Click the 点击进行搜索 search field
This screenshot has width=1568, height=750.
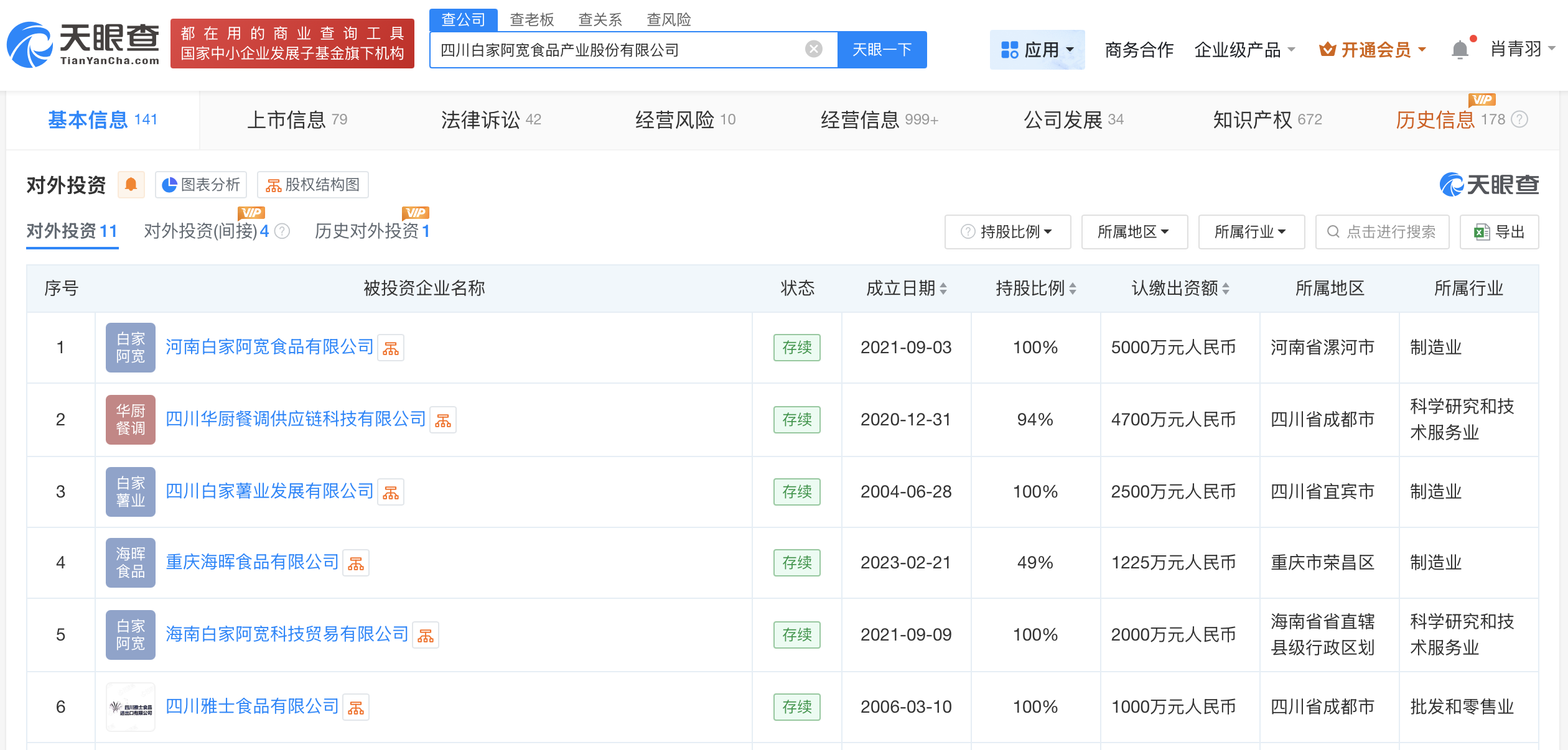(1383, 232)
